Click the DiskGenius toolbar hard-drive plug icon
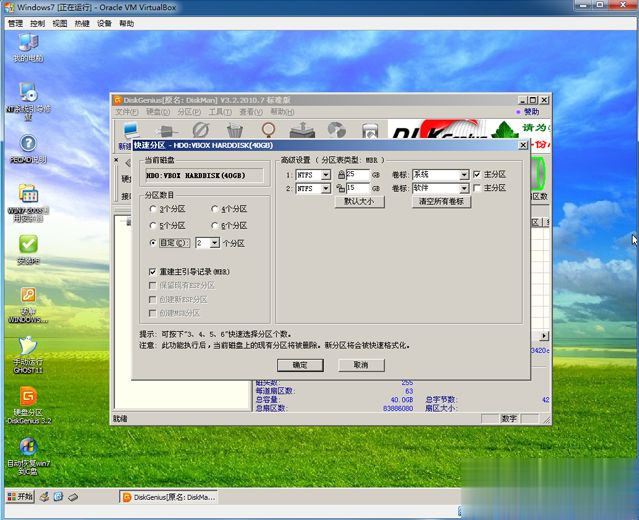 166,131
